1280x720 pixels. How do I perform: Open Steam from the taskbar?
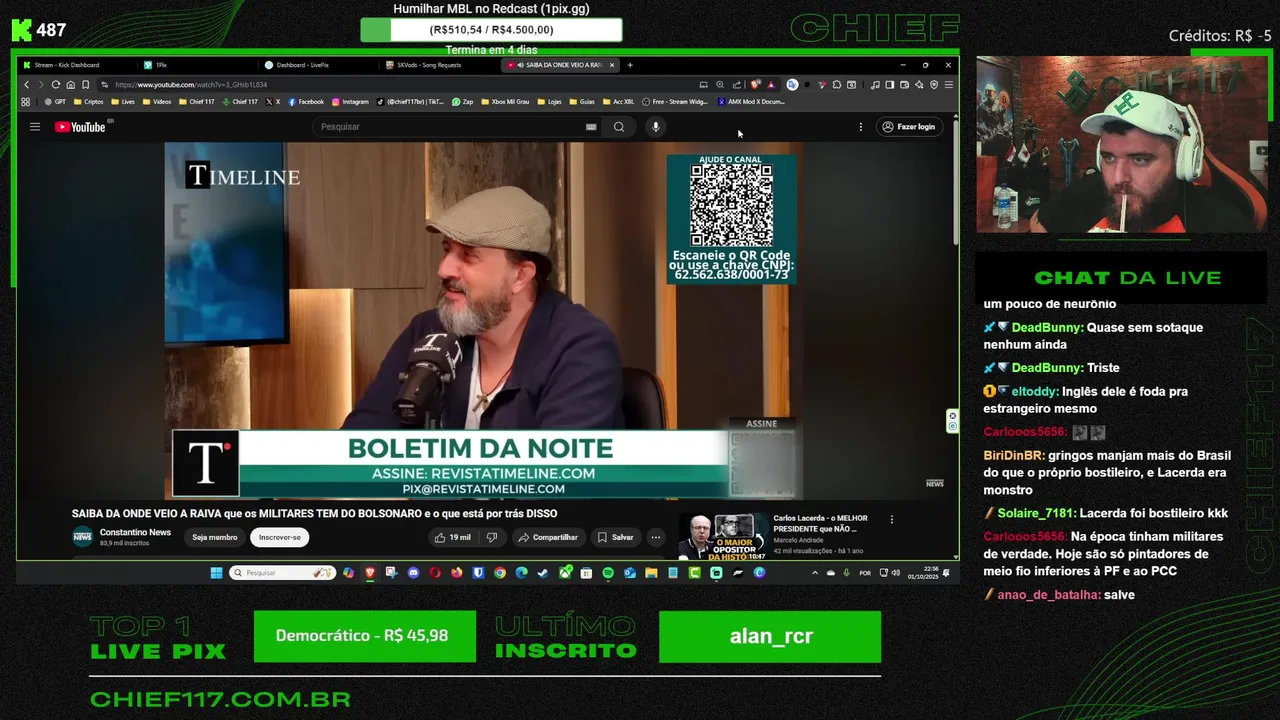543,573
